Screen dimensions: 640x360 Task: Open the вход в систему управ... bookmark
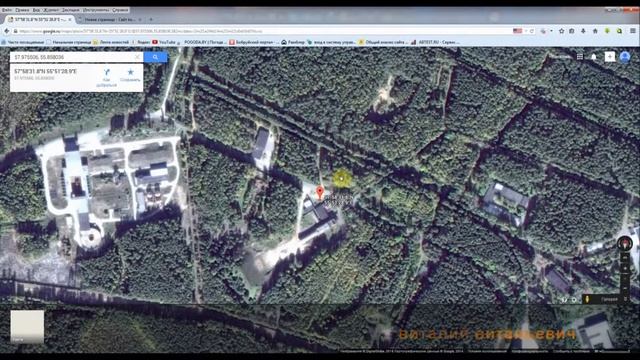point(331,42)
